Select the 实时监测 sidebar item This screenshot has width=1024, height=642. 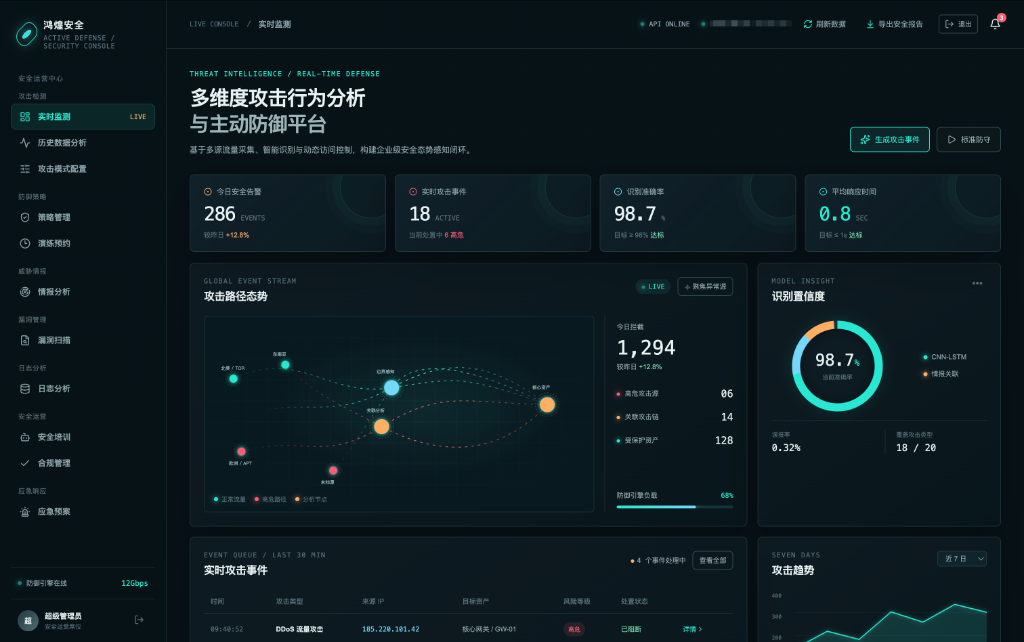[x=83, y=116]
